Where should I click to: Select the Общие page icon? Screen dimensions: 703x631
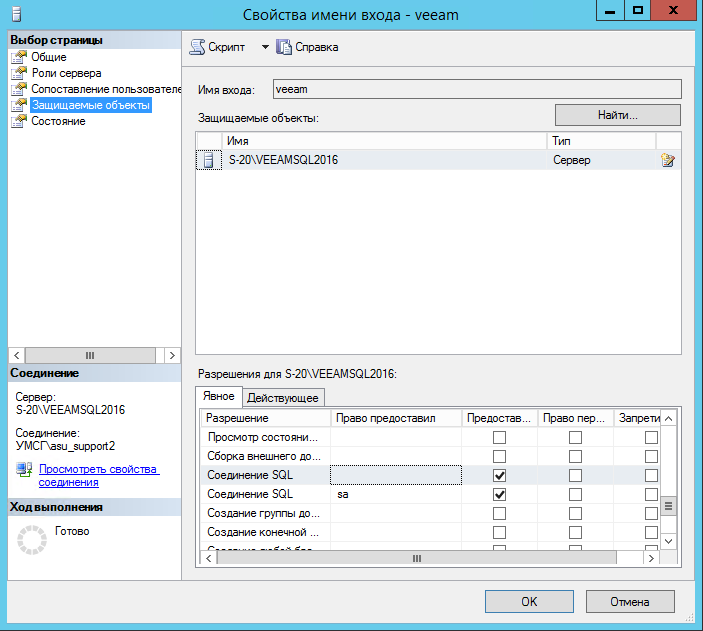(x=19, y=57)
